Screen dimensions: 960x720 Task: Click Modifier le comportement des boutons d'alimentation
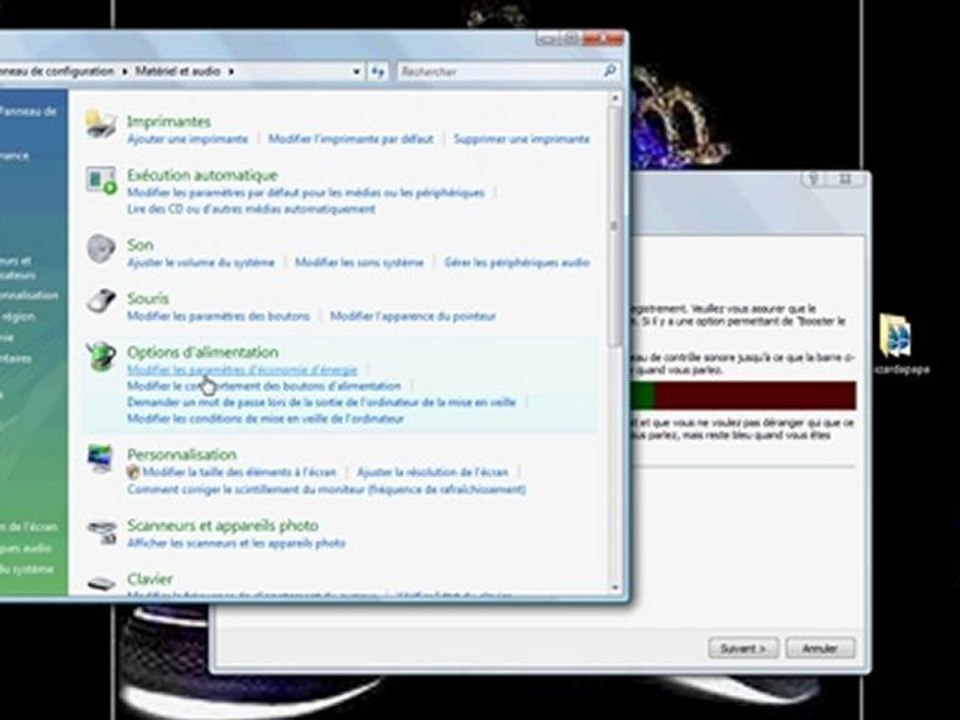264,386
